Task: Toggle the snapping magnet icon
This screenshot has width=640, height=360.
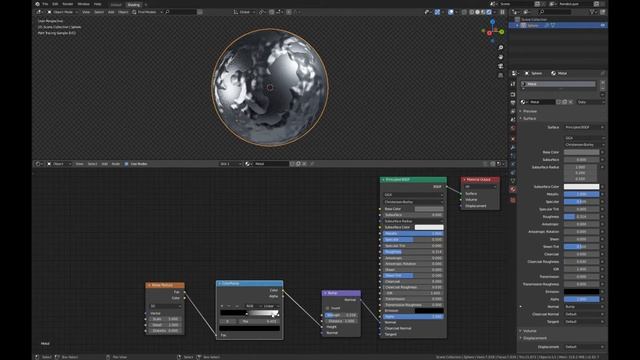Action: pyautogui.click(x=272, y=12)
